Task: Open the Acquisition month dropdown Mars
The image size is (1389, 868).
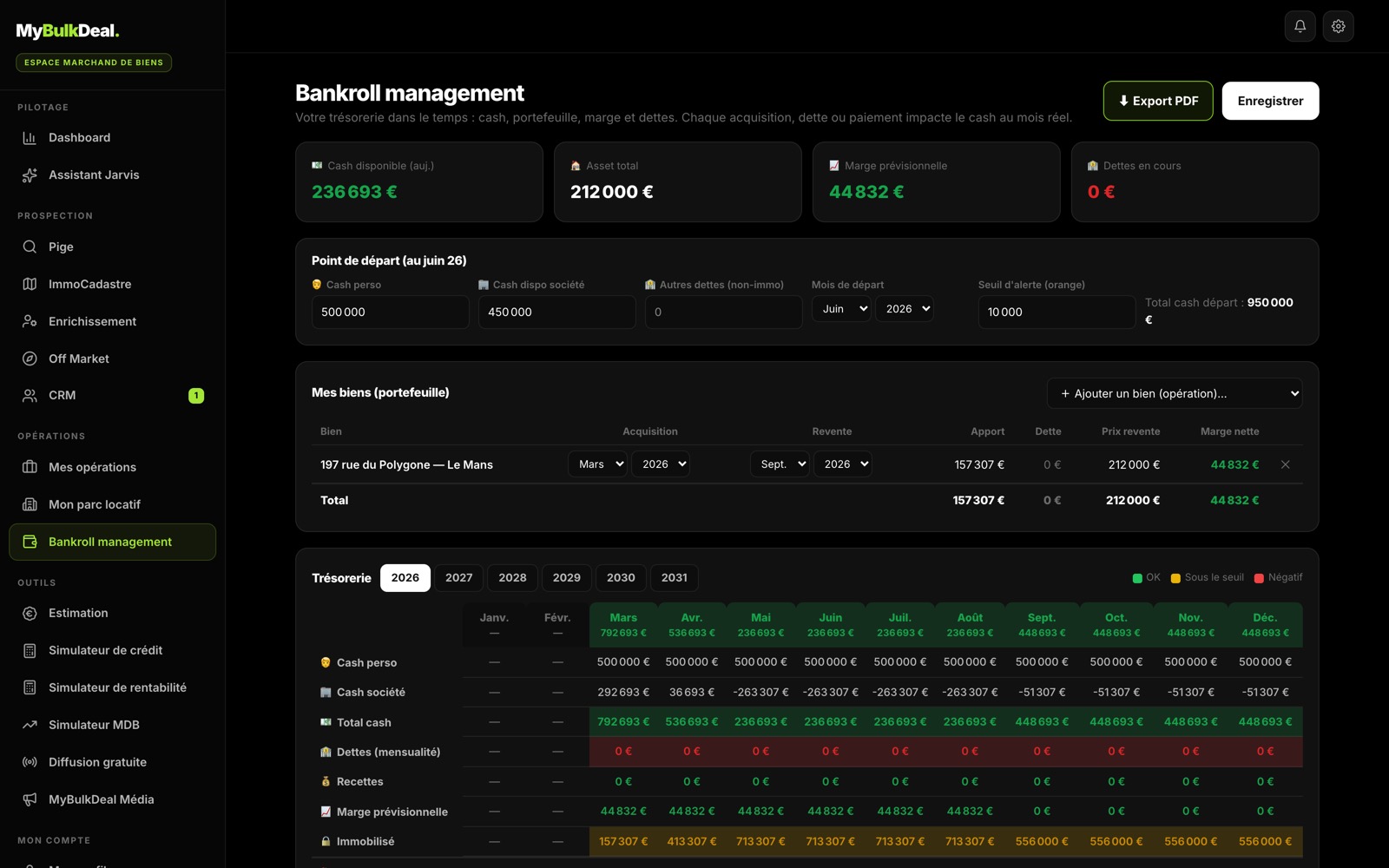Action: coord(597,464)
